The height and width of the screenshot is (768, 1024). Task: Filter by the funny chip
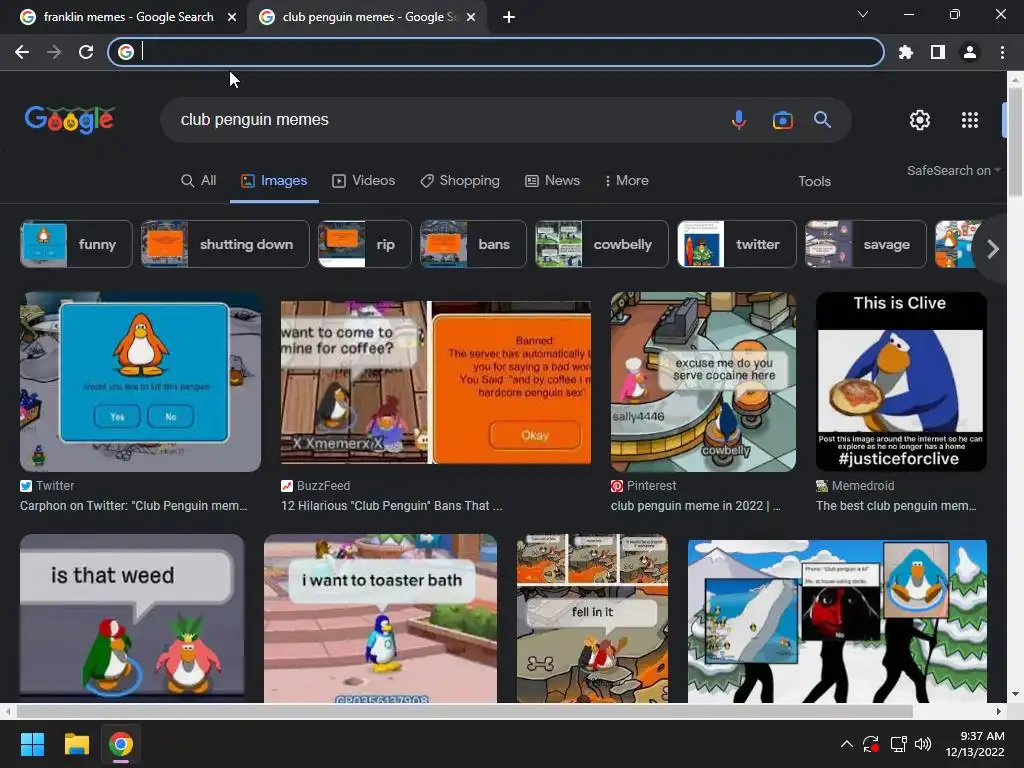click(76, 244)
